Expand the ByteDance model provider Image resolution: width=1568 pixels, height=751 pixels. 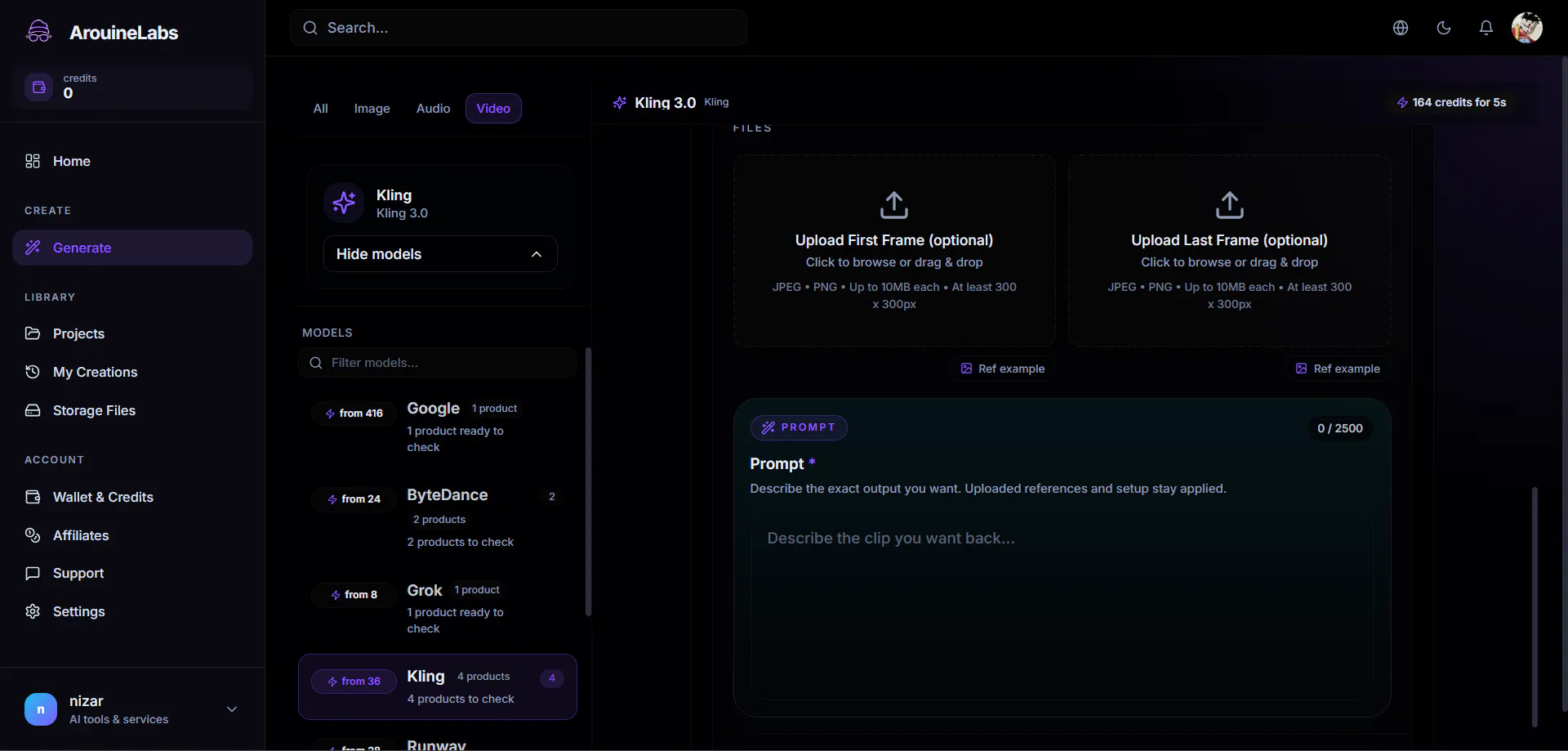pos(438,518)
